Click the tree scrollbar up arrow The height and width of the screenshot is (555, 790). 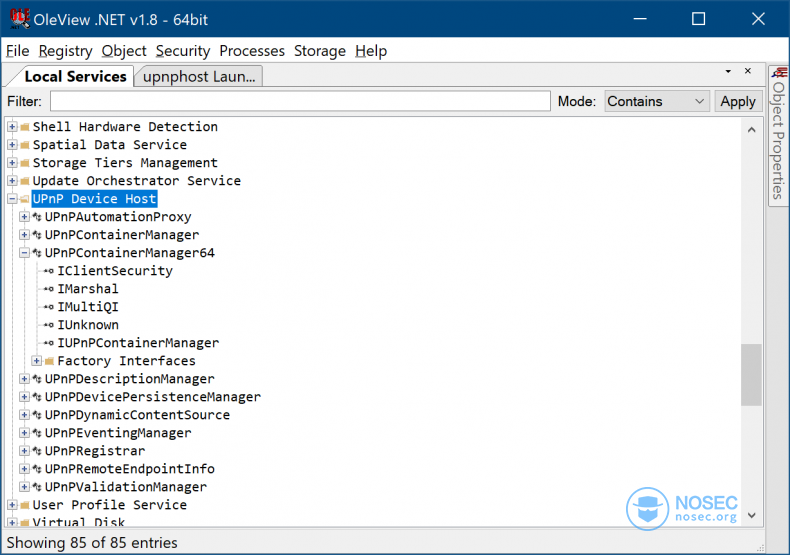751,130
